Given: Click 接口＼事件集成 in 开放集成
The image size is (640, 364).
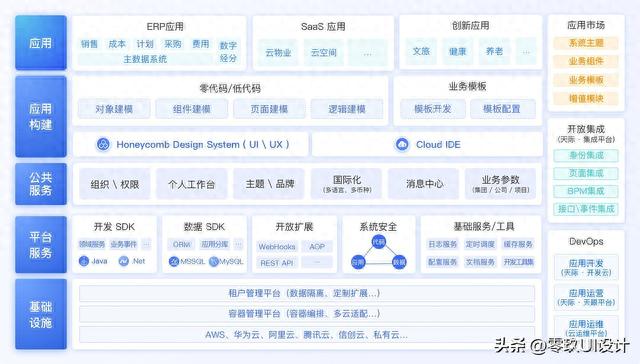Looking at the screenshot, I should click(x=586, y=209).
